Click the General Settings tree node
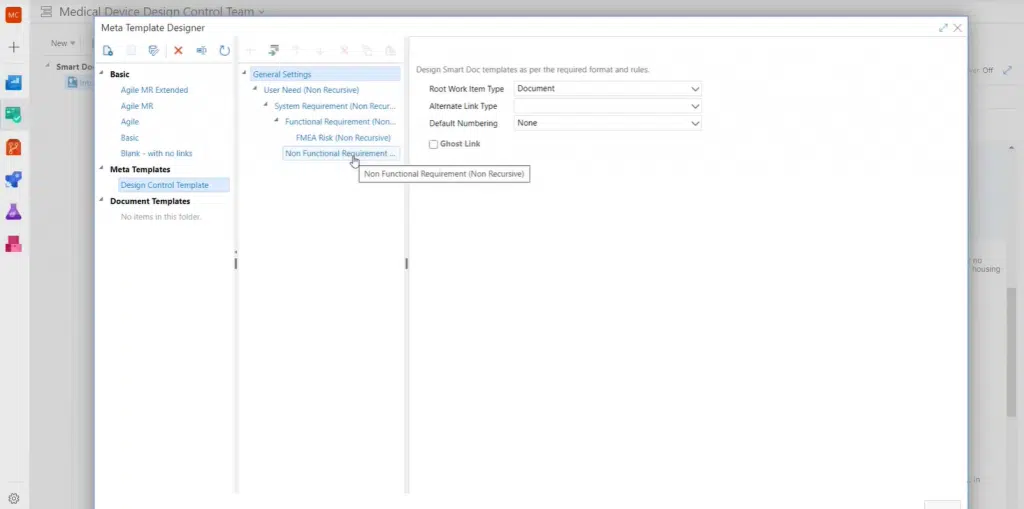 point(282,74)
